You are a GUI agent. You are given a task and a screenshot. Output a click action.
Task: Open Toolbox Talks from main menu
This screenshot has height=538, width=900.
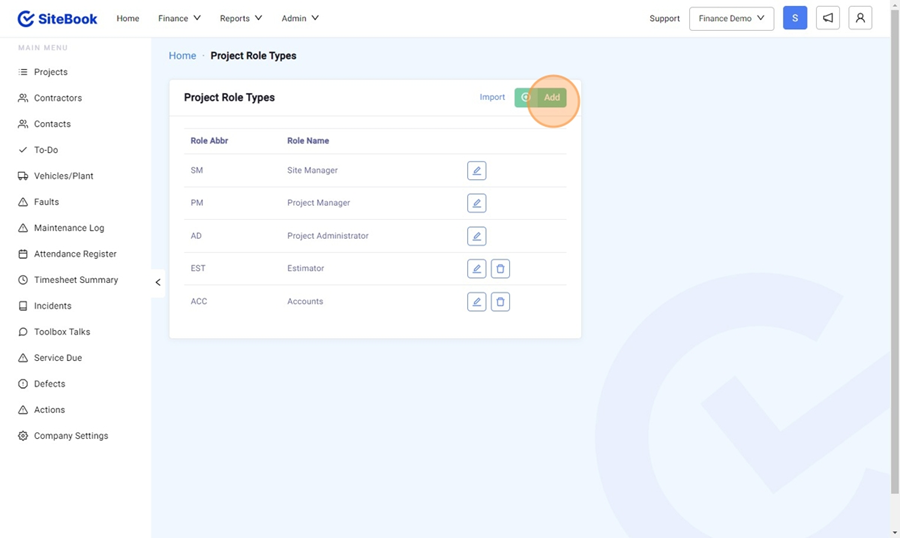click(x=62, y=332)
